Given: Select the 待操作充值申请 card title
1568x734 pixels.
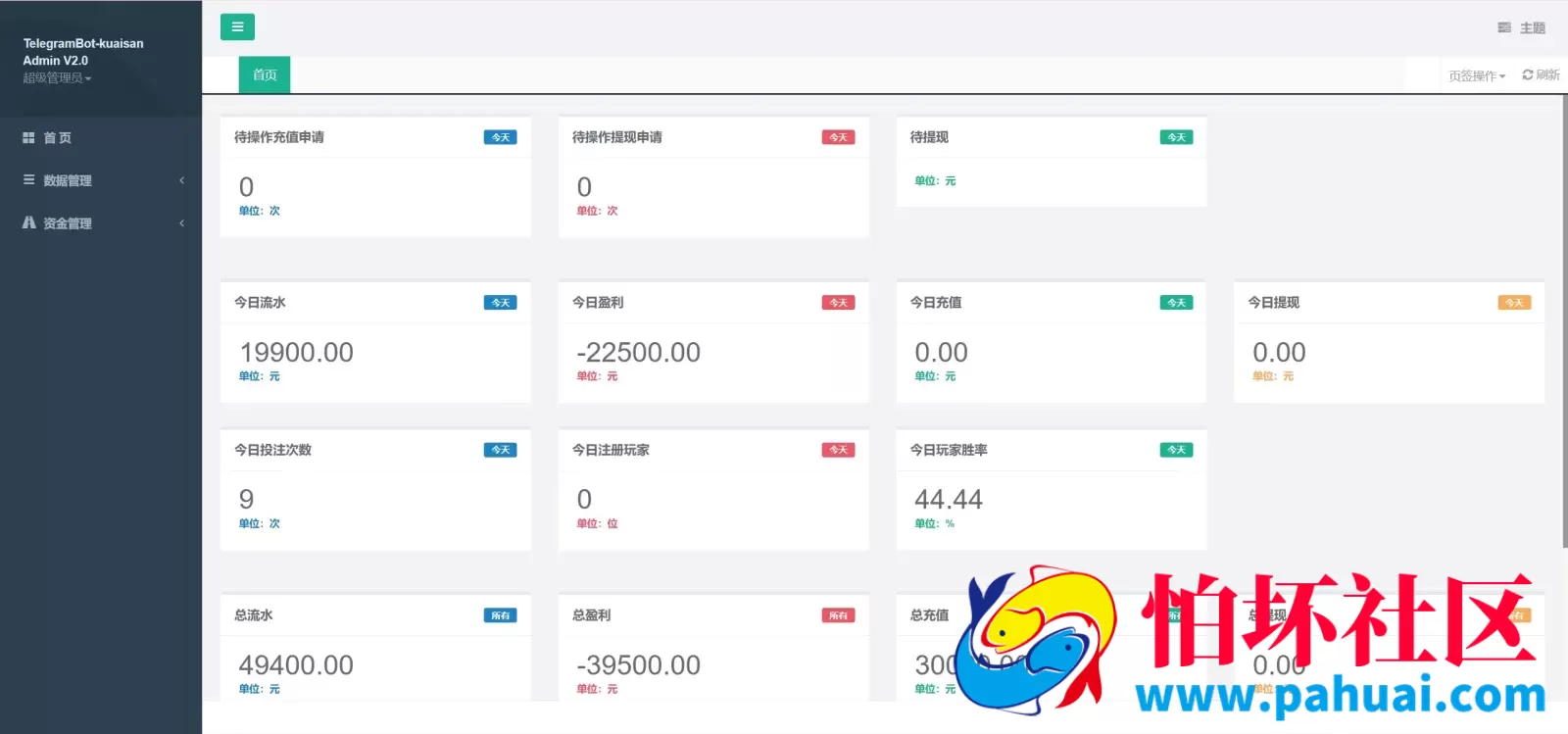Looking at the screenshot, I should pos(279,138).
